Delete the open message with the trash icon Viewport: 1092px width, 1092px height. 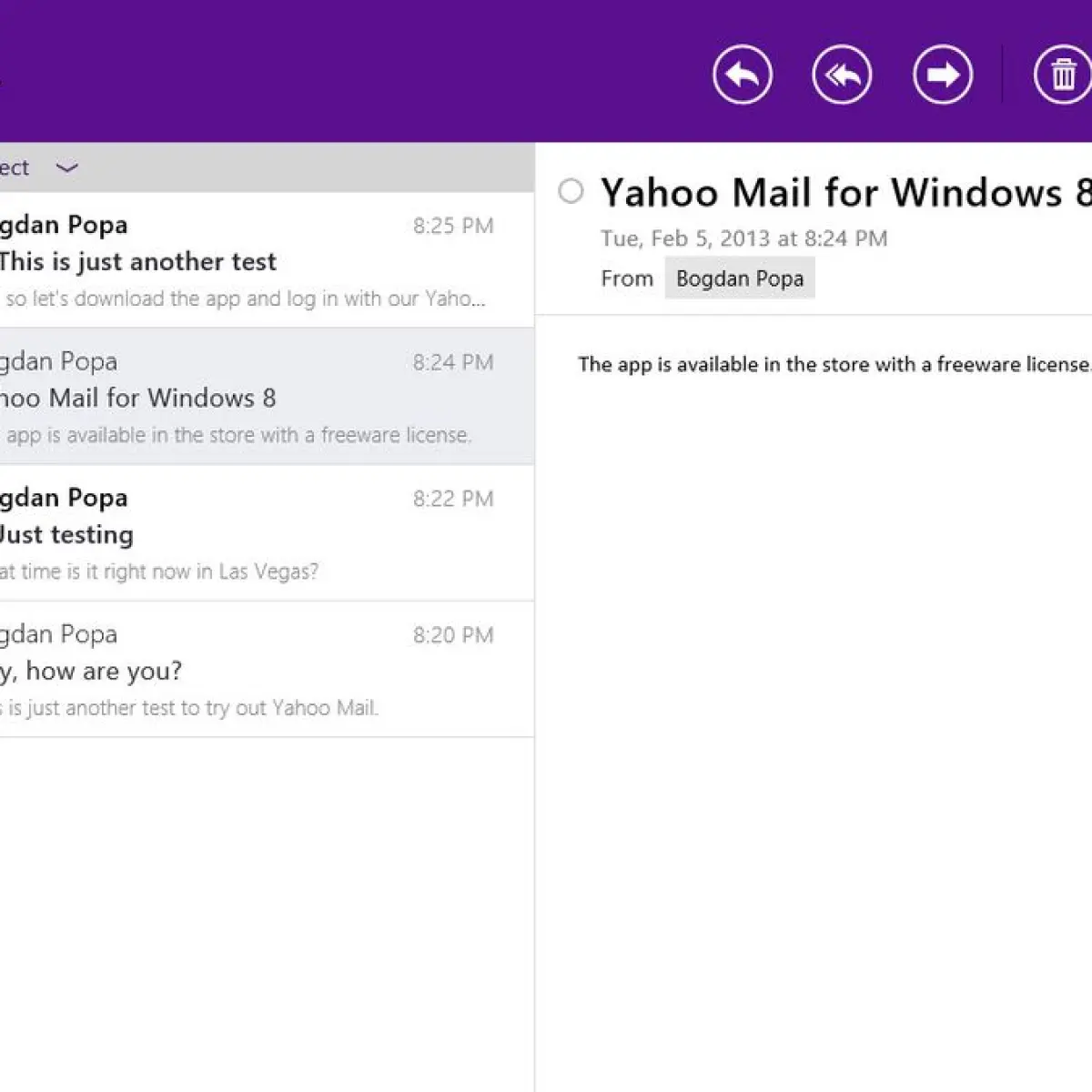[1063, 75]
